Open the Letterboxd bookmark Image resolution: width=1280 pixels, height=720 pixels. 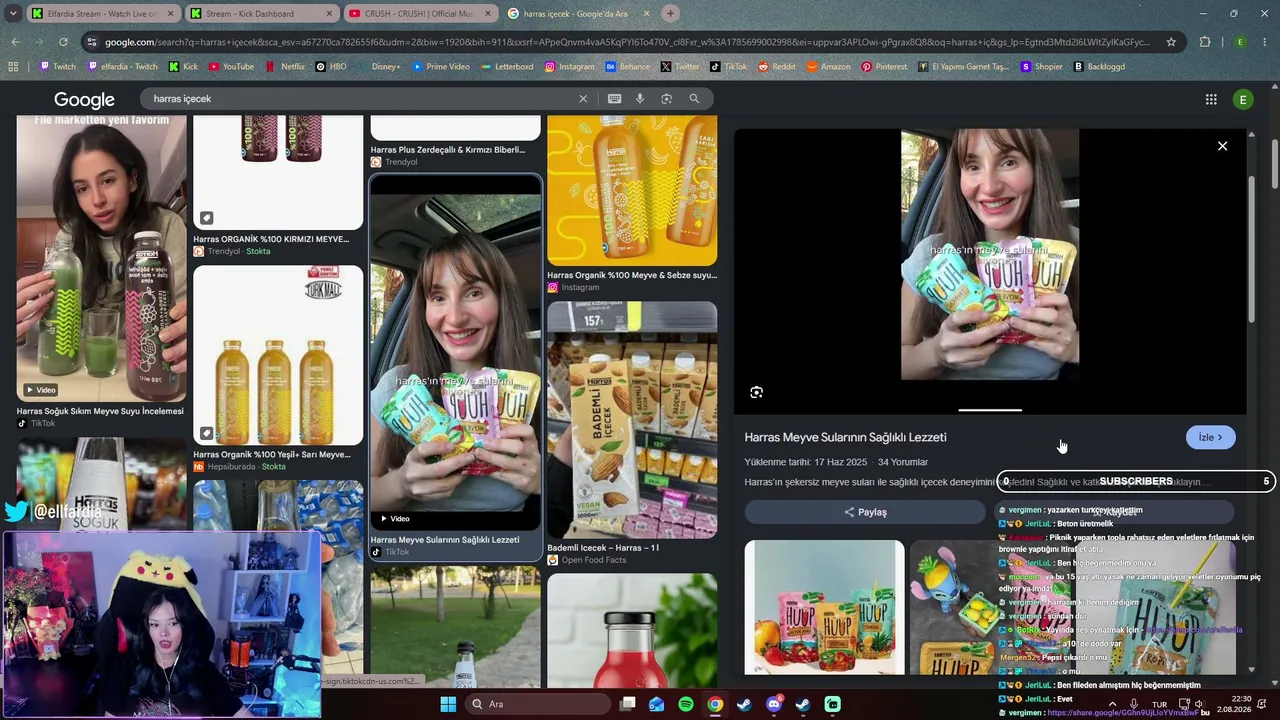tap(507, 67)
